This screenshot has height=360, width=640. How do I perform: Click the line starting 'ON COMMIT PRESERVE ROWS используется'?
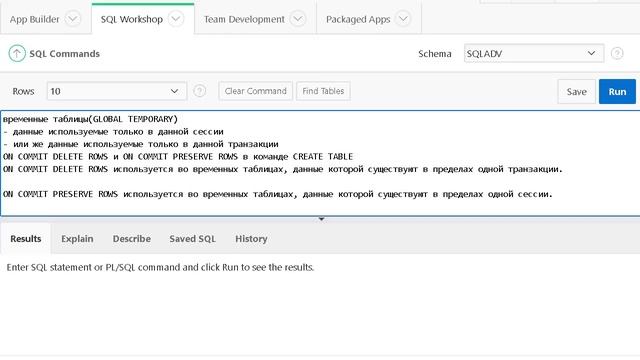[278, 194]
